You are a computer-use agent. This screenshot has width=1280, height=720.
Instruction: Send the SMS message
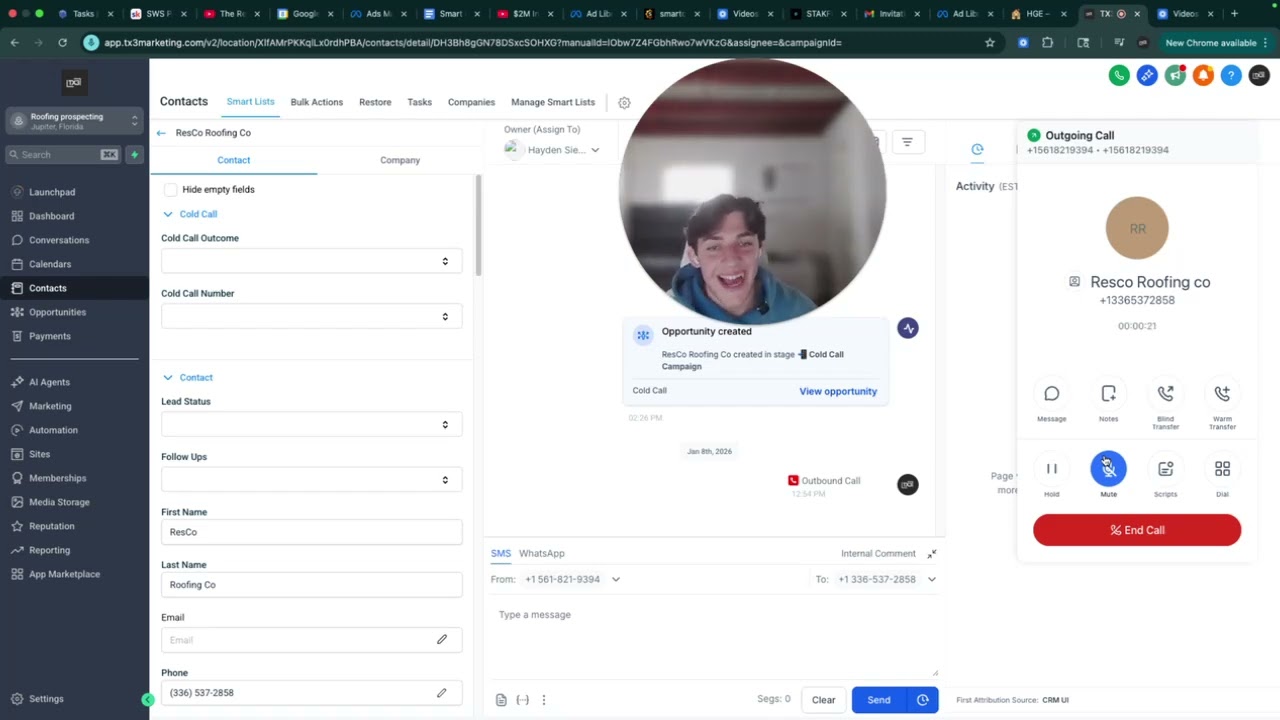(879, 700)
